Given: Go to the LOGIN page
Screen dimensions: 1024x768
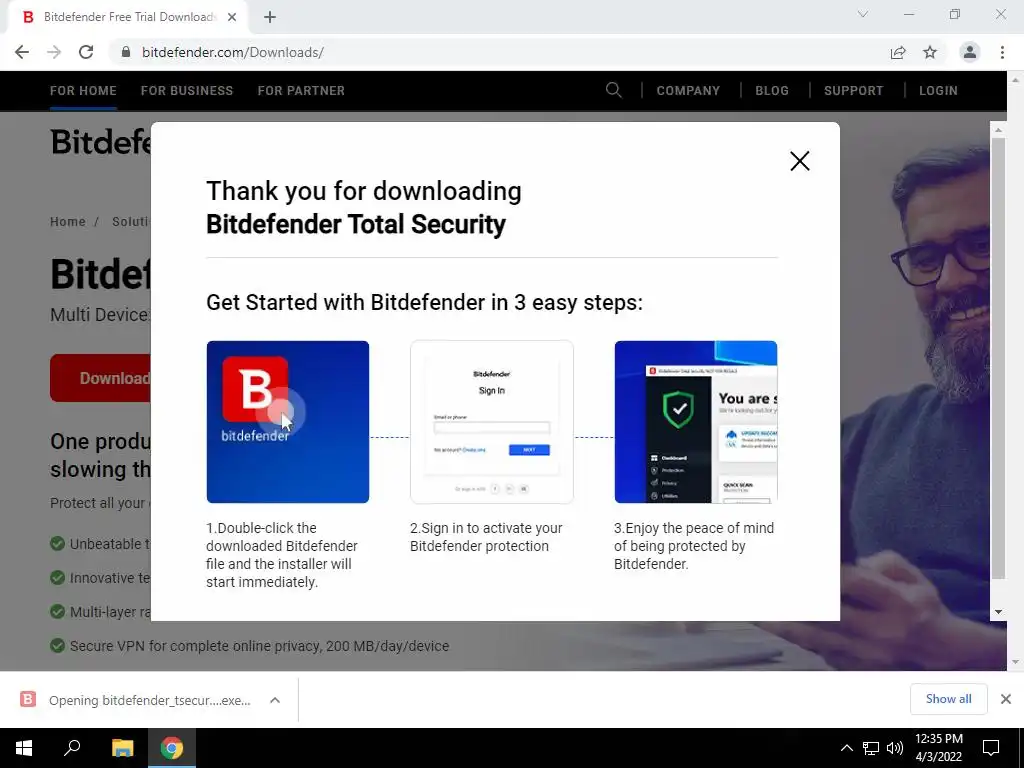Looking at the screenshot, I should pyautogui.click(x=938, y=91).
